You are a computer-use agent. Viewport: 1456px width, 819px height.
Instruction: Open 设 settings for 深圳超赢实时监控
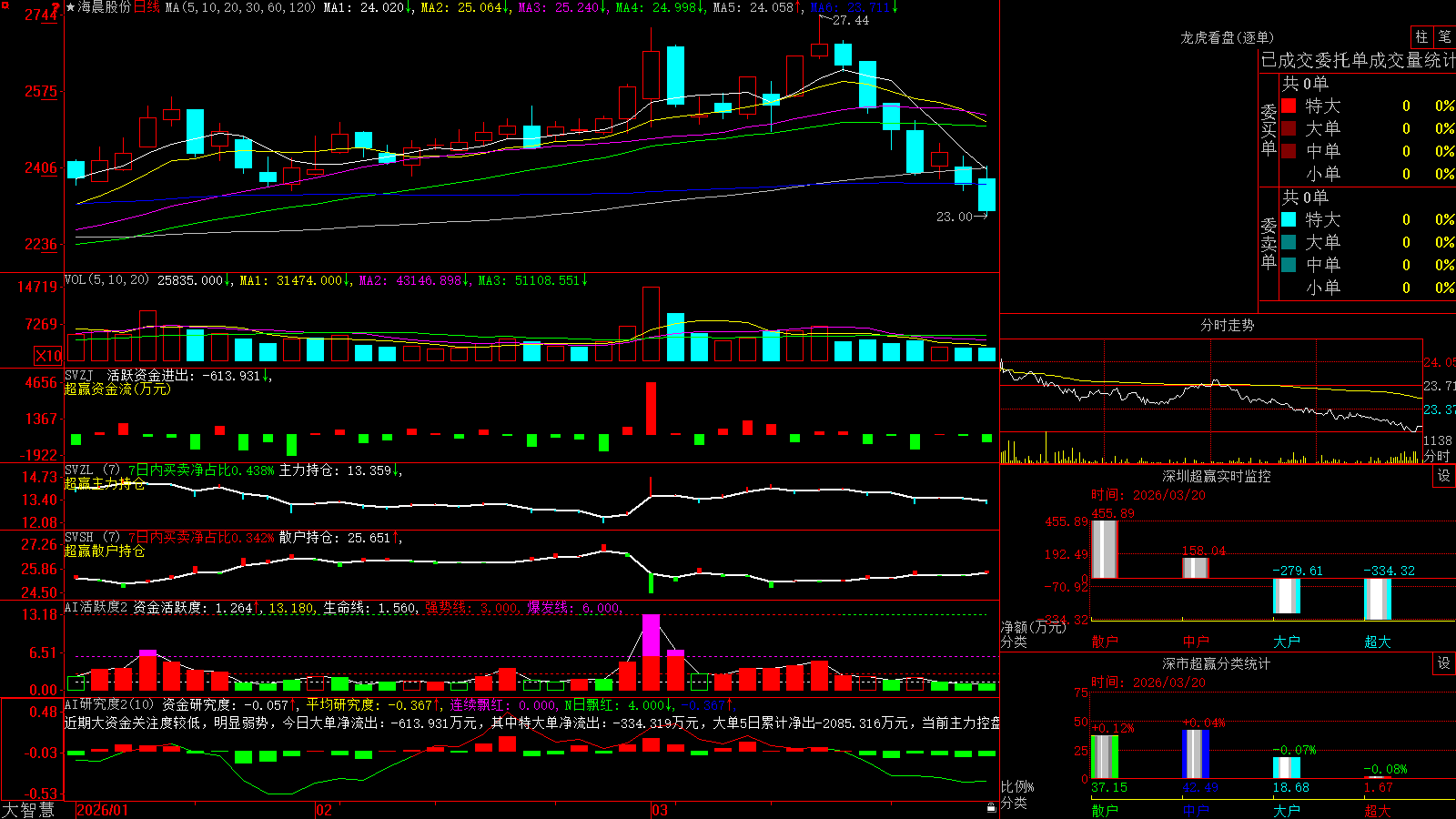pos(1444,476)
